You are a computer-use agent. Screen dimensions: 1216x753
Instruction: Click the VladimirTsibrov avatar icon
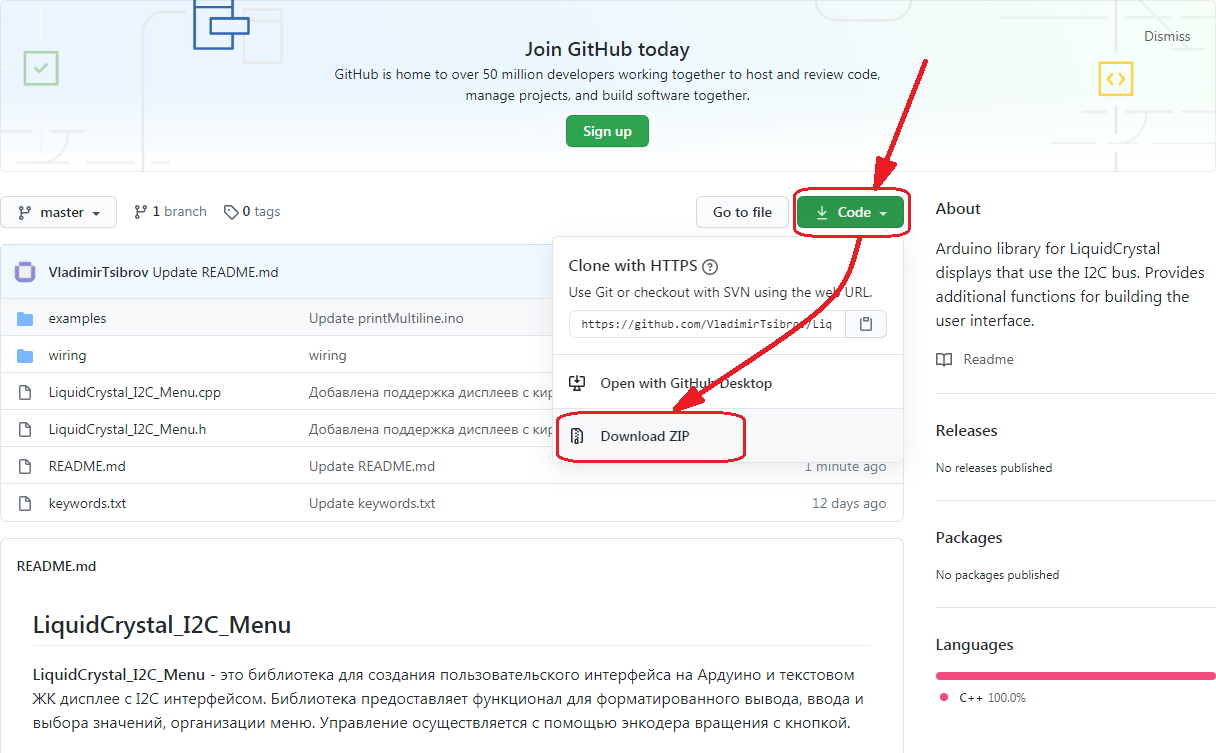pyautogui.click(x=27, y=272)
